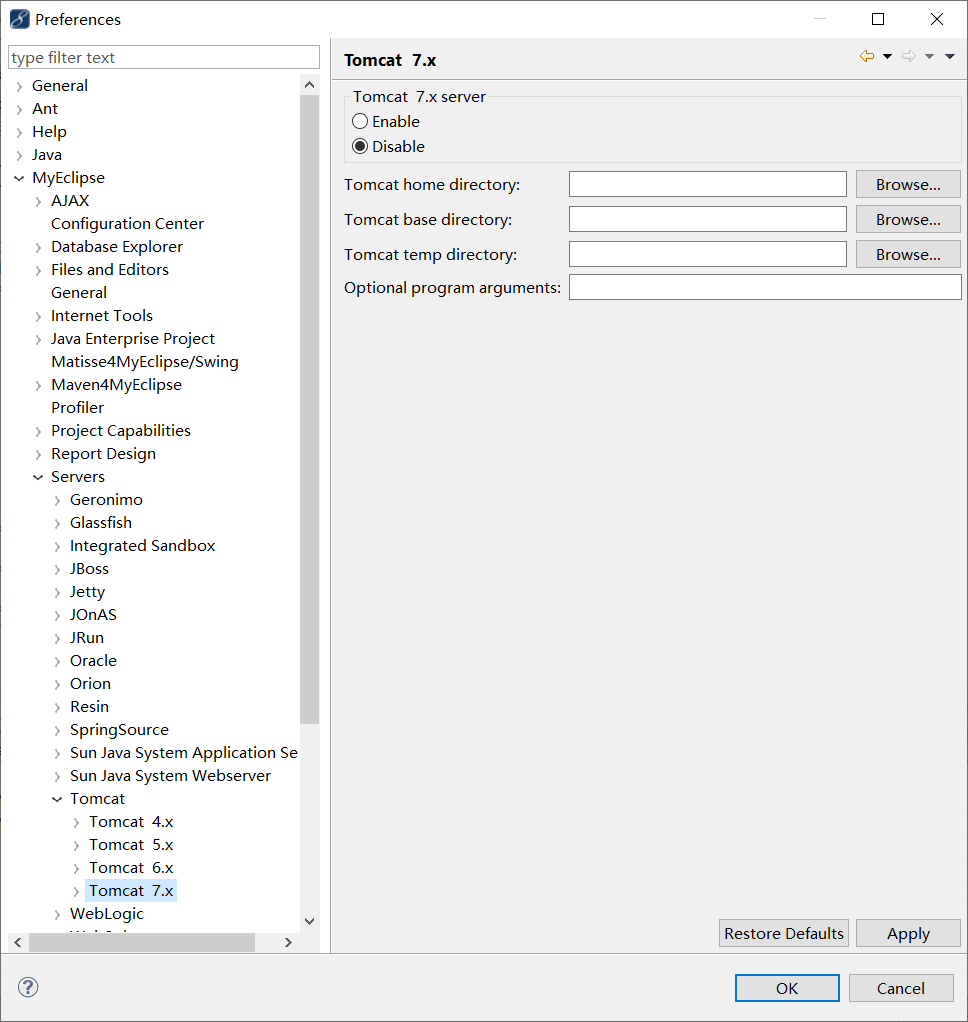This screenshot has width=968, height=1022.
Task: Select General under MyEclipse
Action: pyautogui.click(x=79, y=293)
